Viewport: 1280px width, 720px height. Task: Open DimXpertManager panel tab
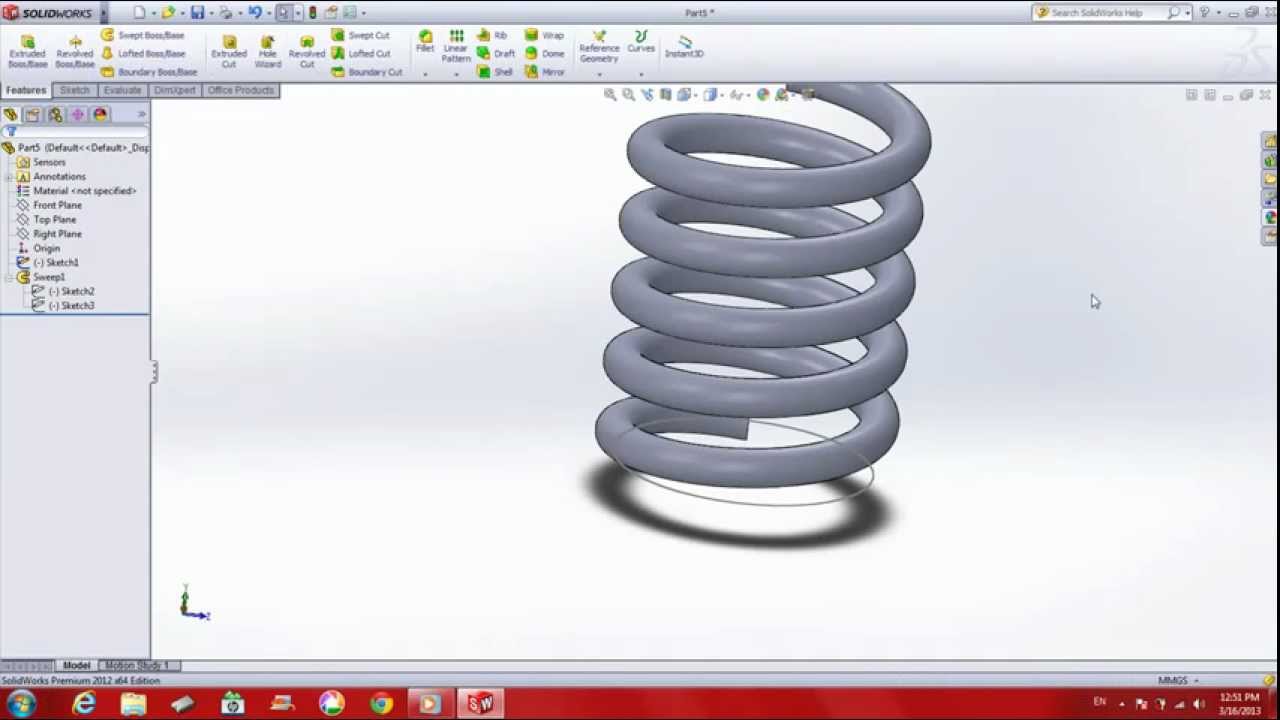pos(77,115)
